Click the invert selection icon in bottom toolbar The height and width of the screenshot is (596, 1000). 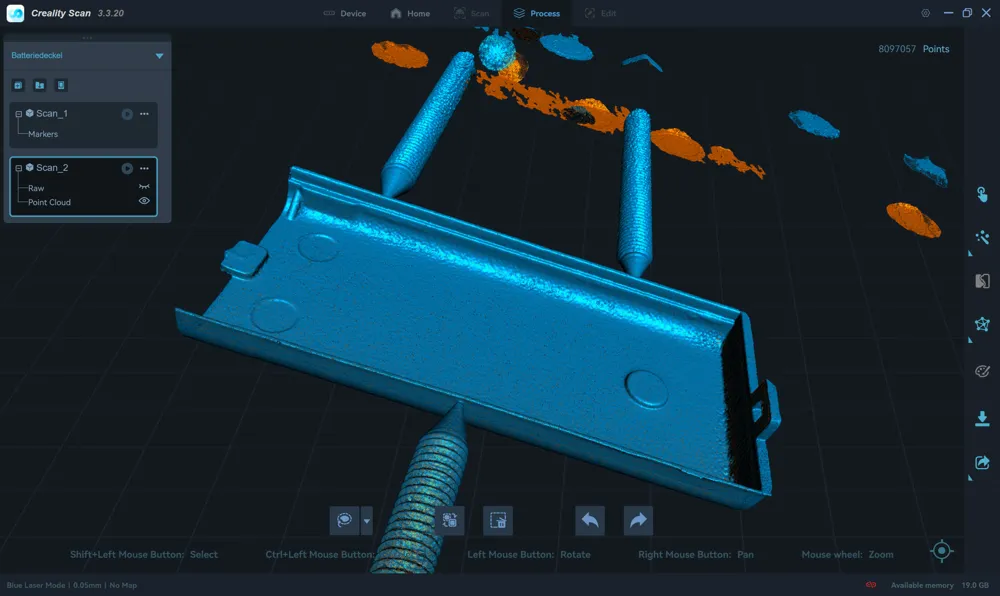click(x=451, y=520)
